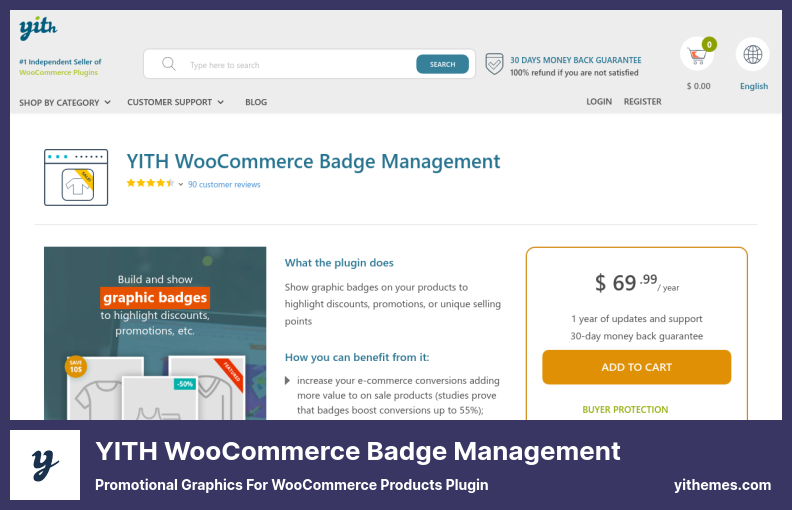This screenshot has width=792, height=510.
Task: Expand the Shop By Category menu
Action: click(65, 103)
